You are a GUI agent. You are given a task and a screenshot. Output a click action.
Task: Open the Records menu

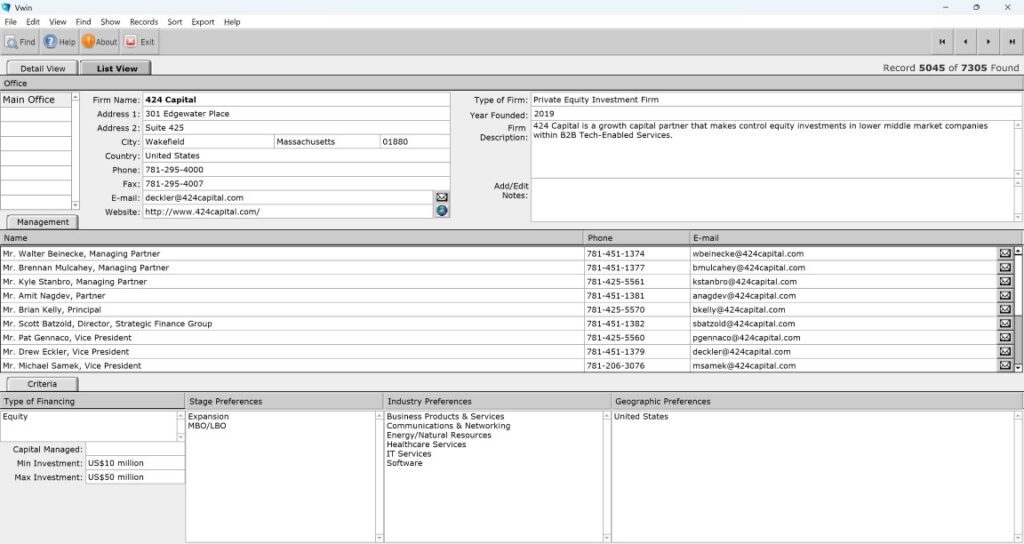pyautogui.click(x=144, y=22)
